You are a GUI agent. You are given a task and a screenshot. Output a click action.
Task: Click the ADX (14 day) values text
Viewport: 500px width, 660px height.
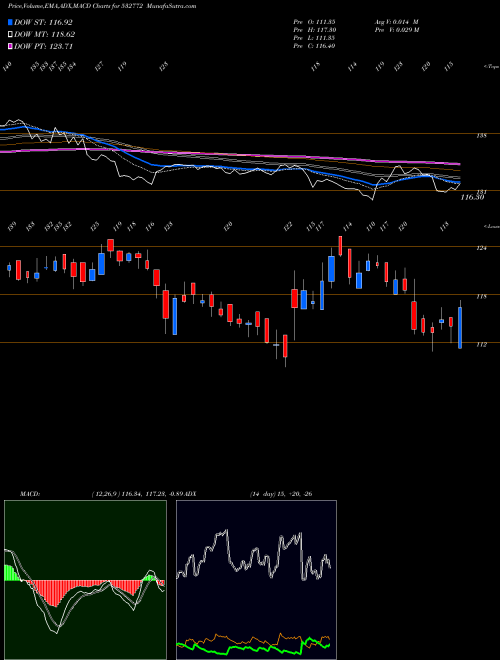tap(281, 493)
